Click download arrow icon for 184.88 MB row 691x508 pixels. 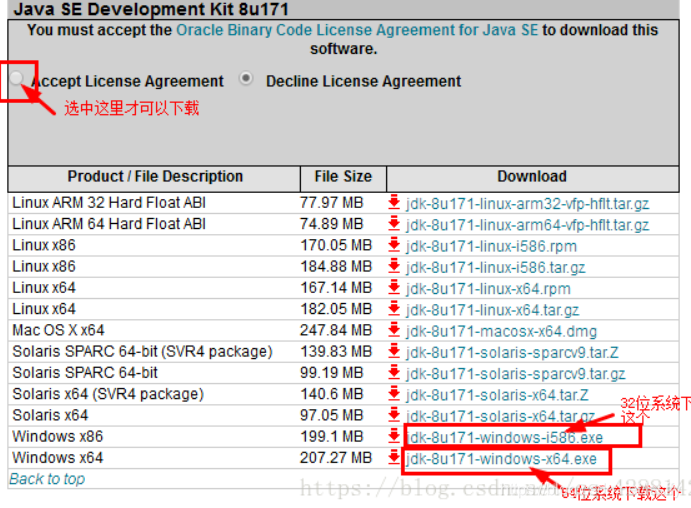point(394,266)
